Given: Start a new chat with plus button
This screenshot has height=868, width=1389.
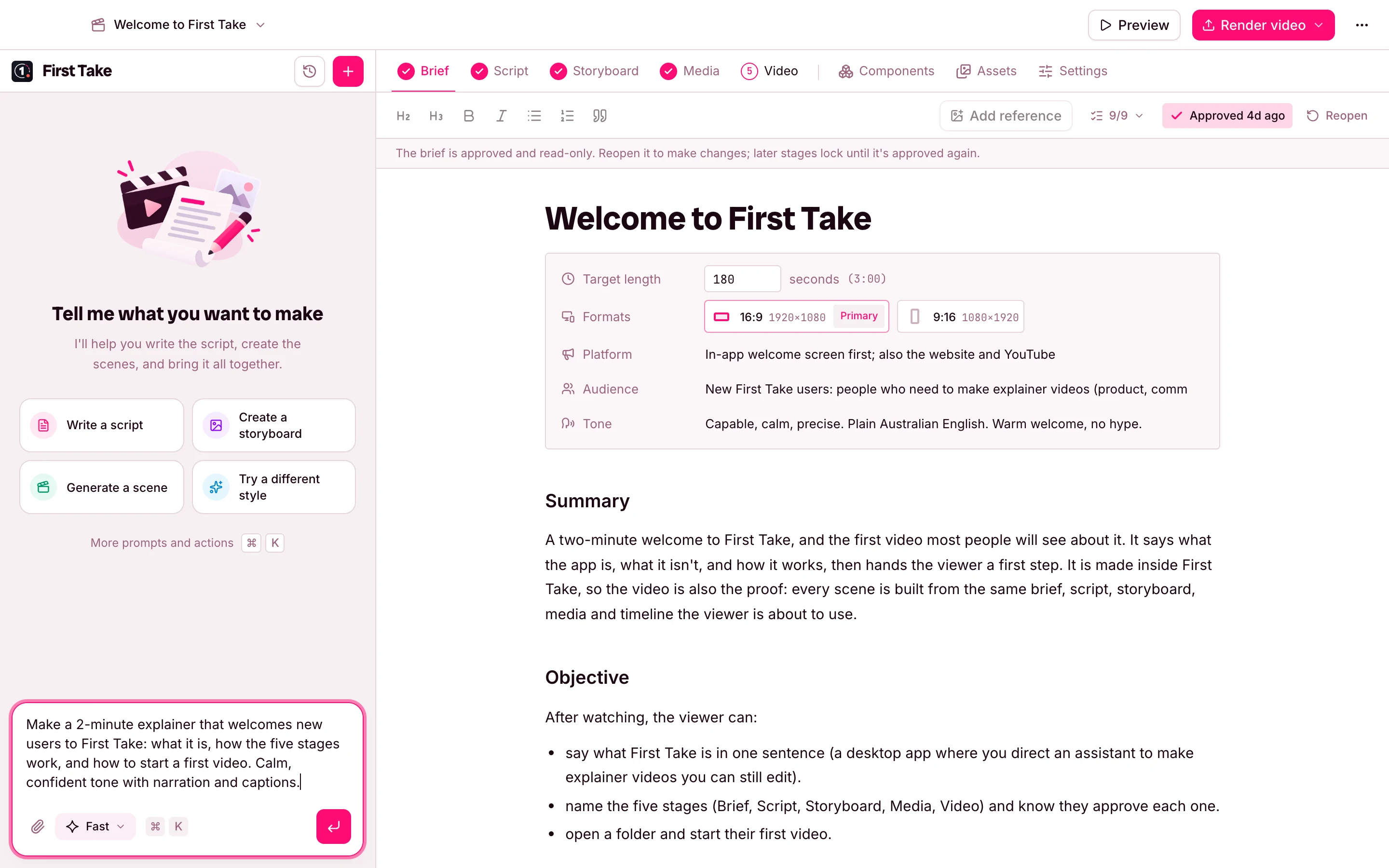Looking at the screenshot, I should (348, 71).
